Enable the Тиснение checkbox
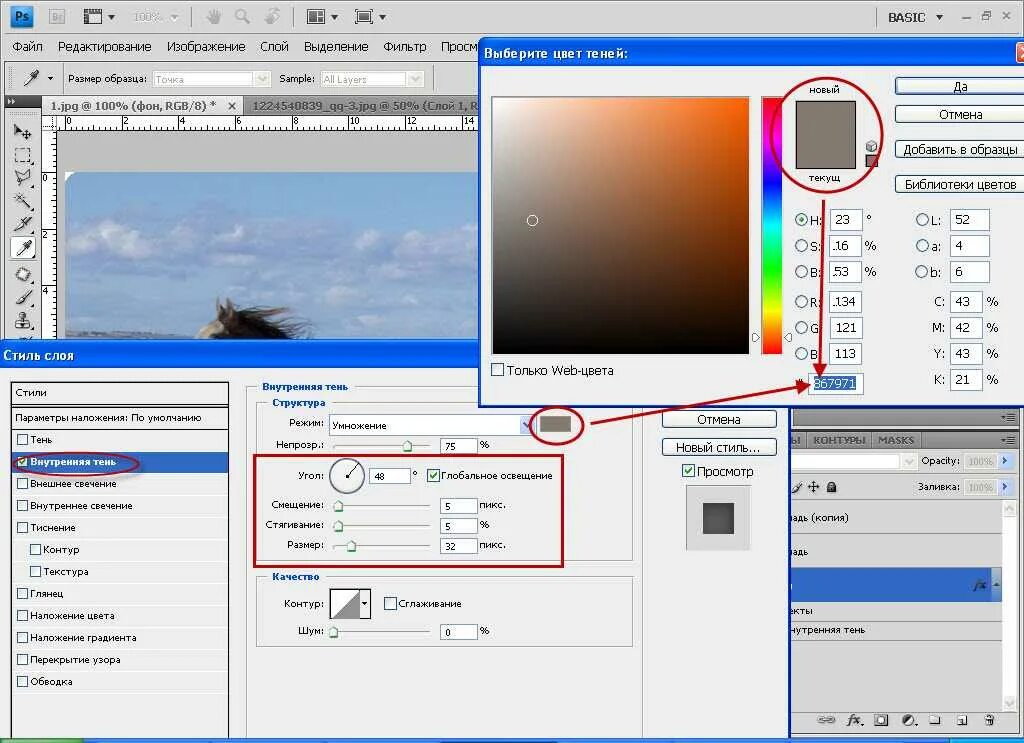Viewport: 1024px width, 743px height. 23,528
